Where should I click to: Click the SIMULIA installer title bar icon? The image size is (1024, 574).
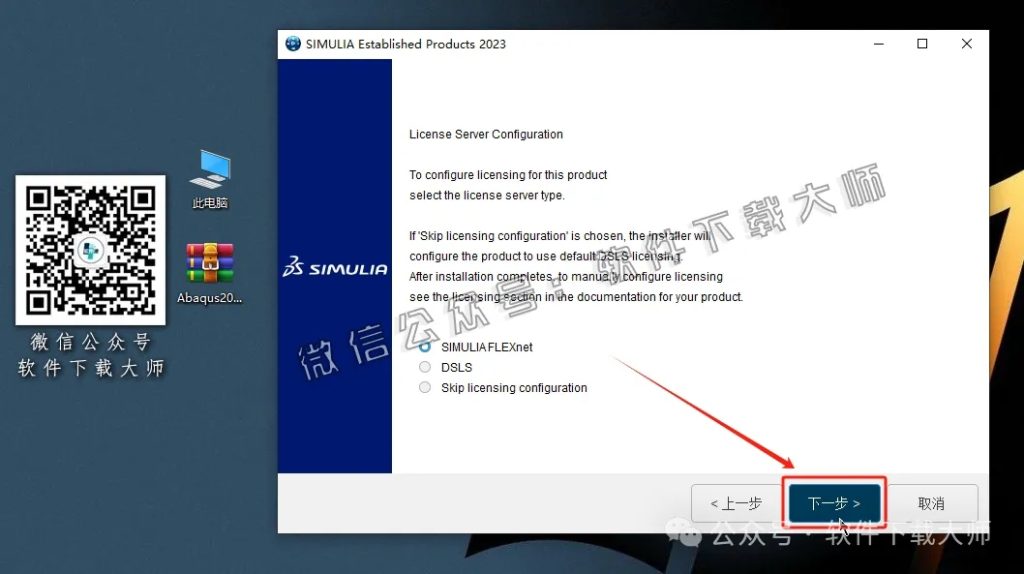tap(293, 44)
